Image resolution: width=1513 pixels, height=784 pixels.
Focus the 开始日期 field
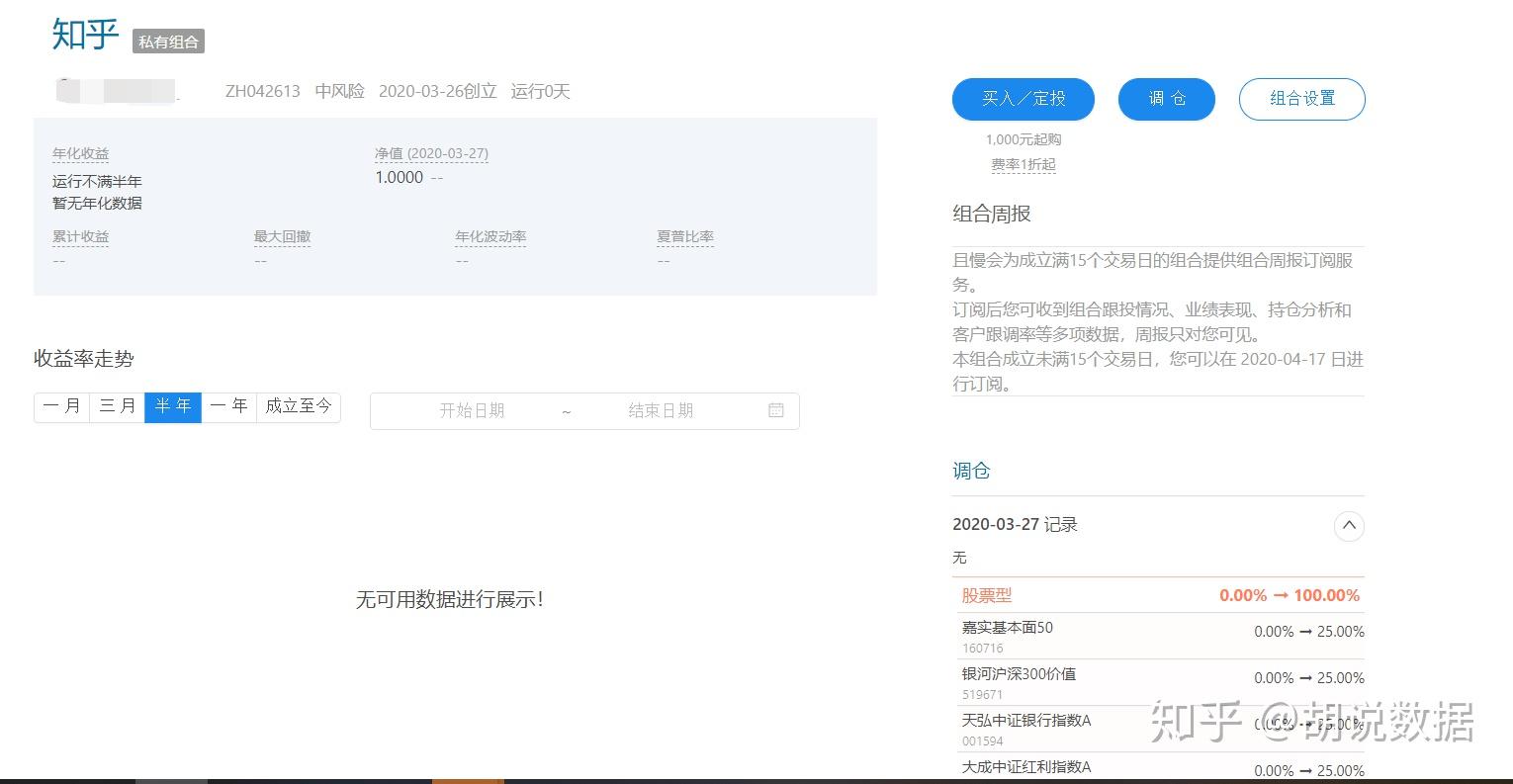tap(472, 410)
